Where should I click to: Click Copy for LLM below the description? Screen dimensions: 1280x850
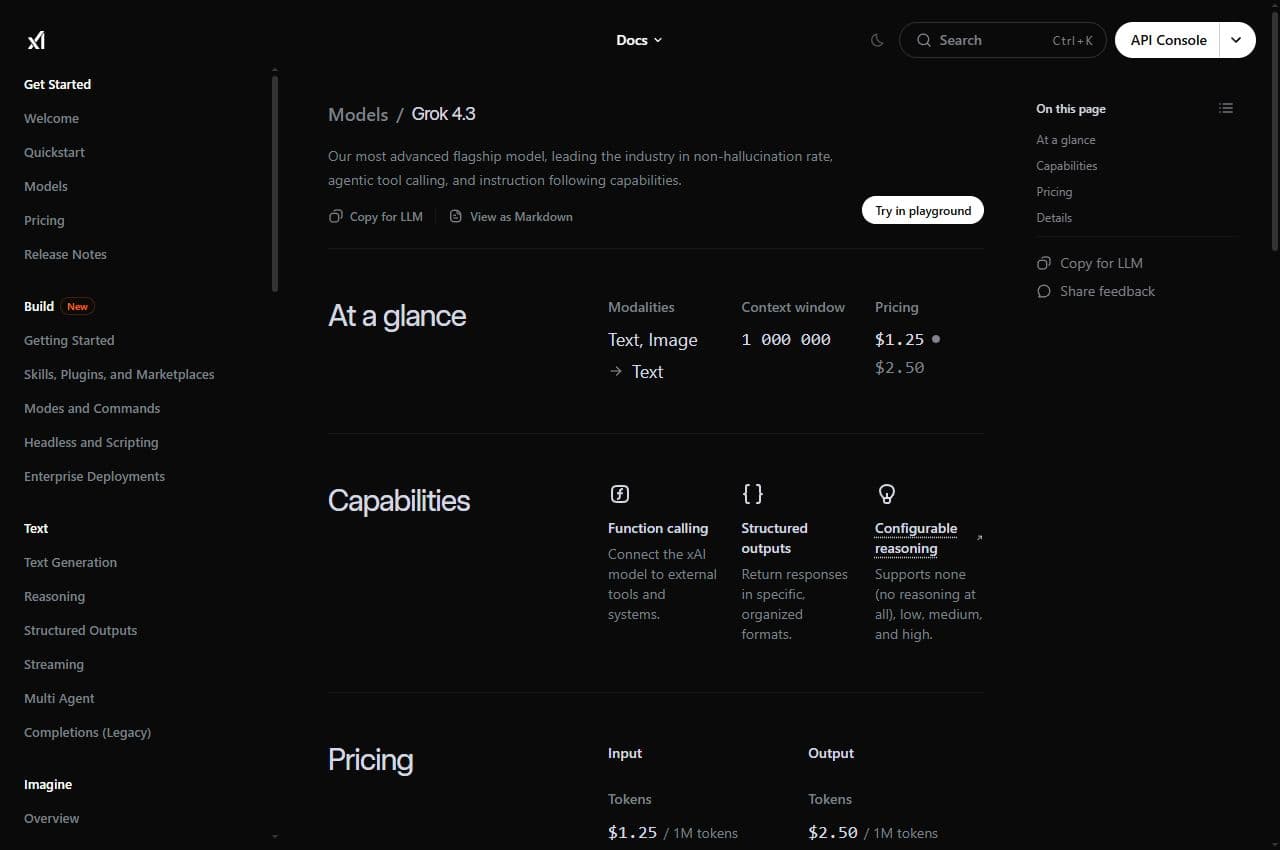click(376, 216)
